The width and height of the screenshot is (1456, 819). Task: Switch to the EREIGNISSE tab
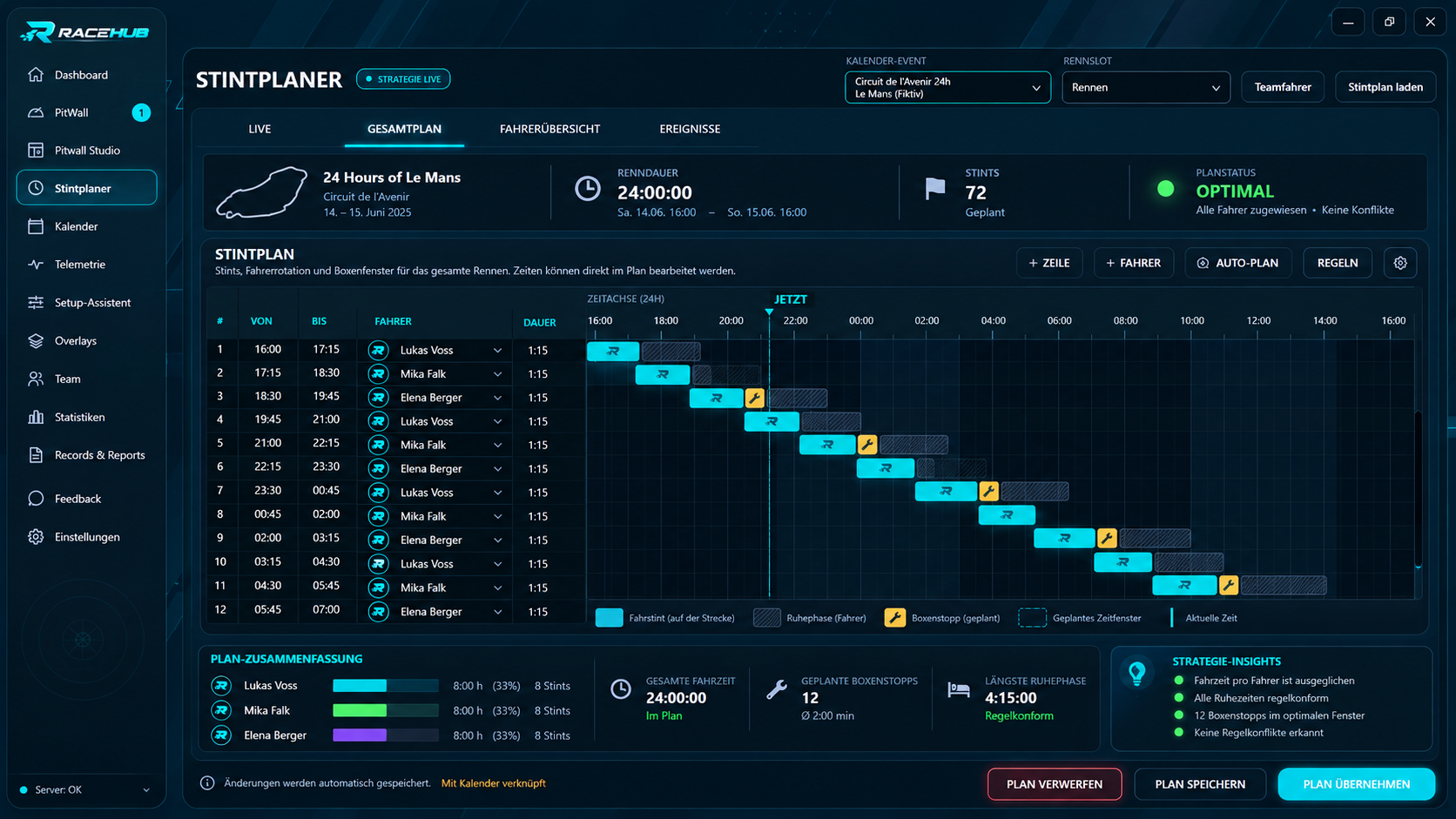tap(690, 129)
